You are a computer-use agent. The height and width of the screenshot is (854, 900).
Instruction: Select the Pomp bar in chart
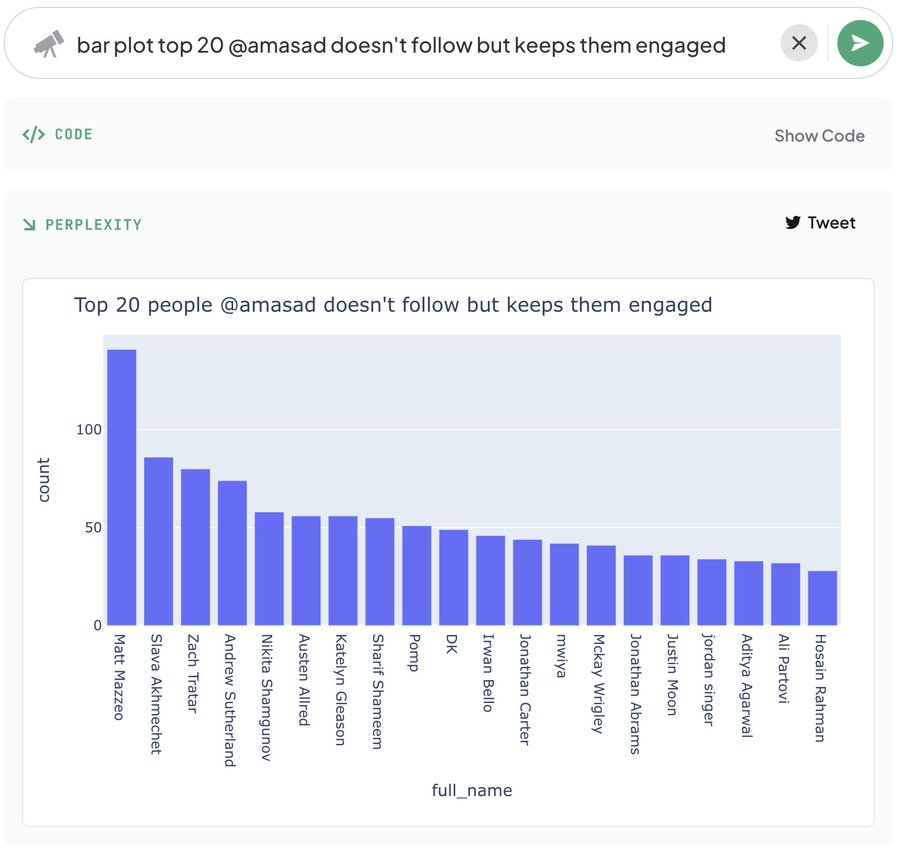(x=417, y=576)
